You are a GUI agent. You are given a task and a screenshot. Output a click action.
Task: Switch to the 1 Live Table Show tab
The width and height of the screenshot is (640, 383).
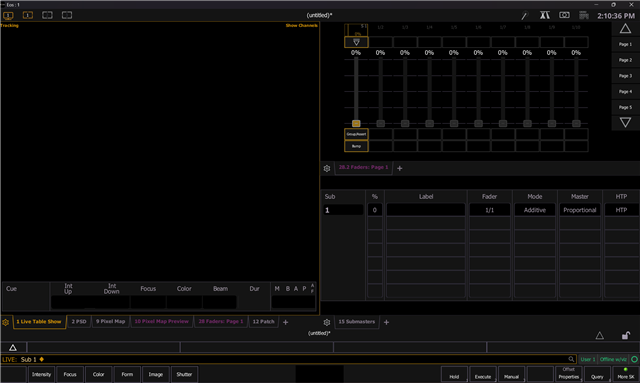coord(39,322)
